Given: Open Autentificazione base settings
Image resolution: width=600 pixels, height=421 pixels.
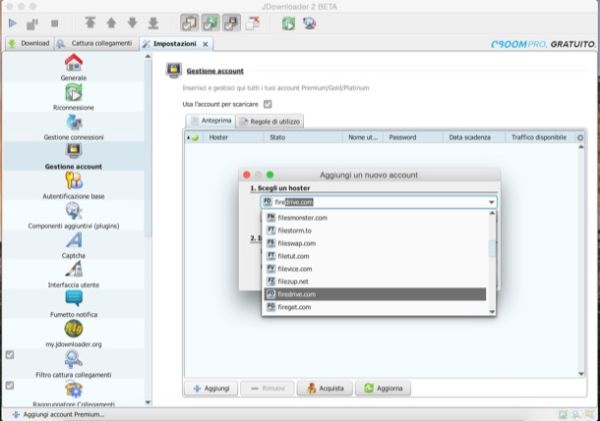Looking at the screenshot, I should tap(73, 181).
